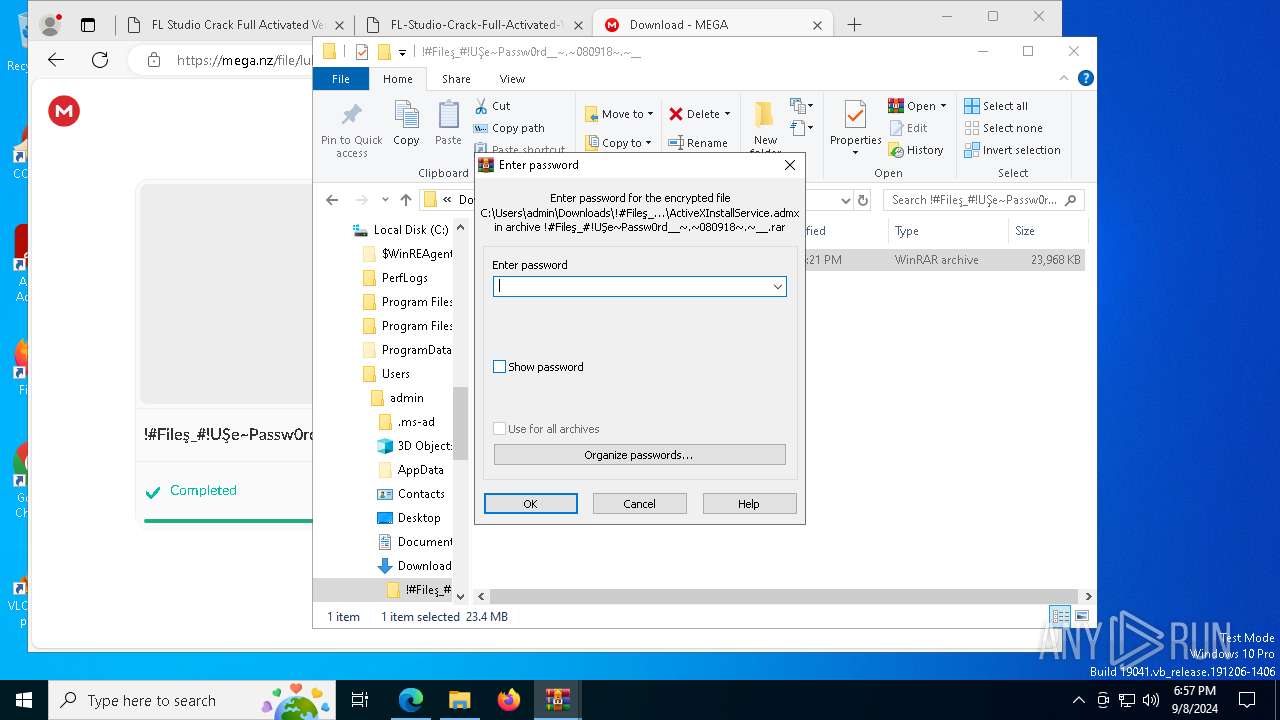Switch to FL Studio Crack first tab
The width and height of the screenshot is (1280, 720).
[x=235, y=25]
